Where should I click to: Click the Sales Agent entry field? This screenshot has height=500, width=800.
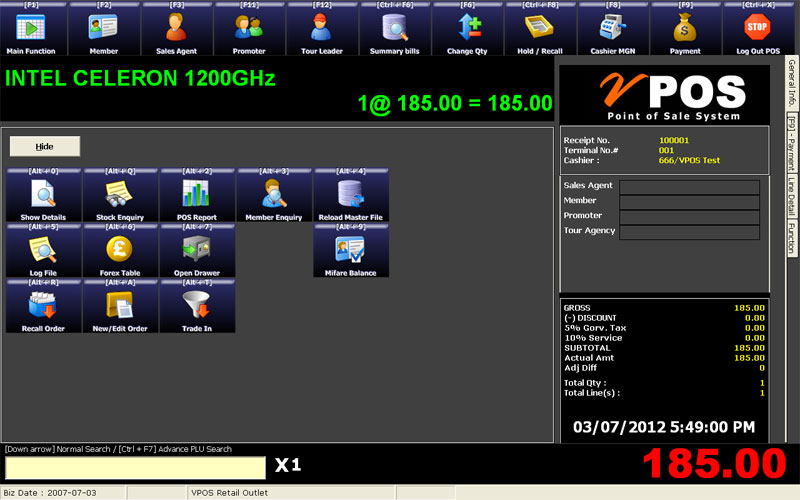[x=689, y=186]
